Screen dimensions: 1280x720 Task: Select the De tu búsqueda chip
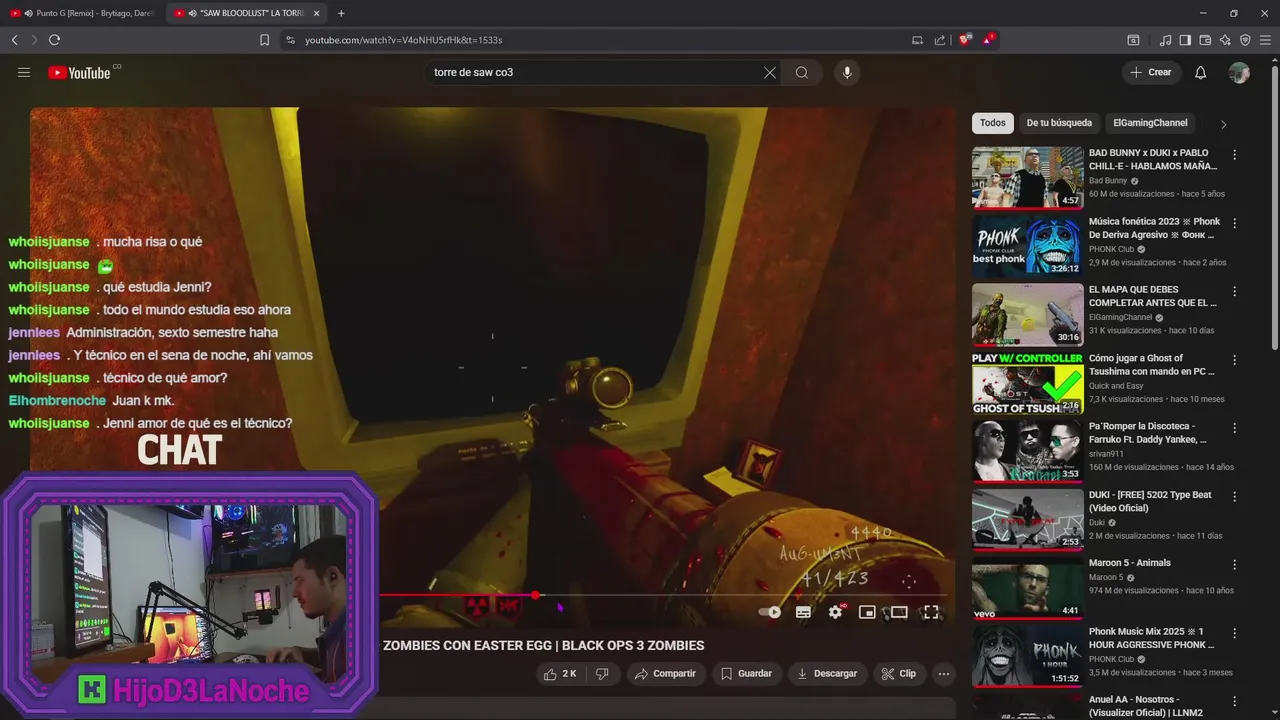click(1059, 123)
